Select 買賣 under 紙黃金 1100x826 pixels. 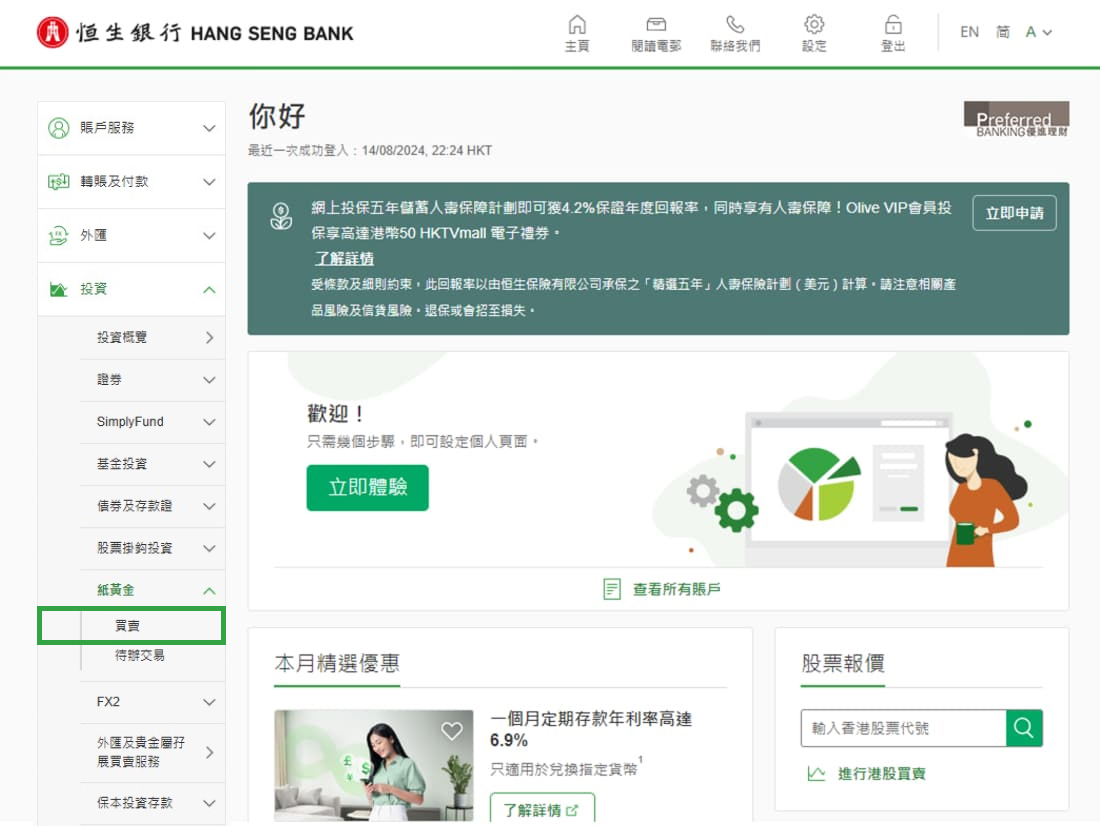point(128,625)
